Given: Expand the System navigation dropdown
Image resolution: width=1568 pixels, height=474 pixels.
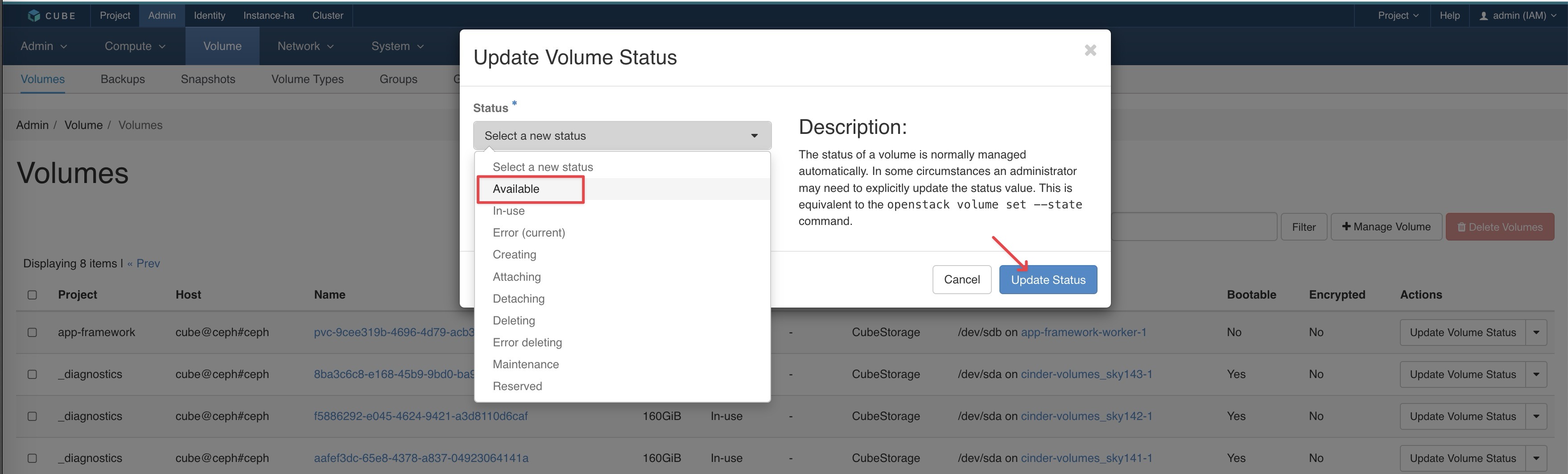Looking at the screenshot, I should pos(397,46).
